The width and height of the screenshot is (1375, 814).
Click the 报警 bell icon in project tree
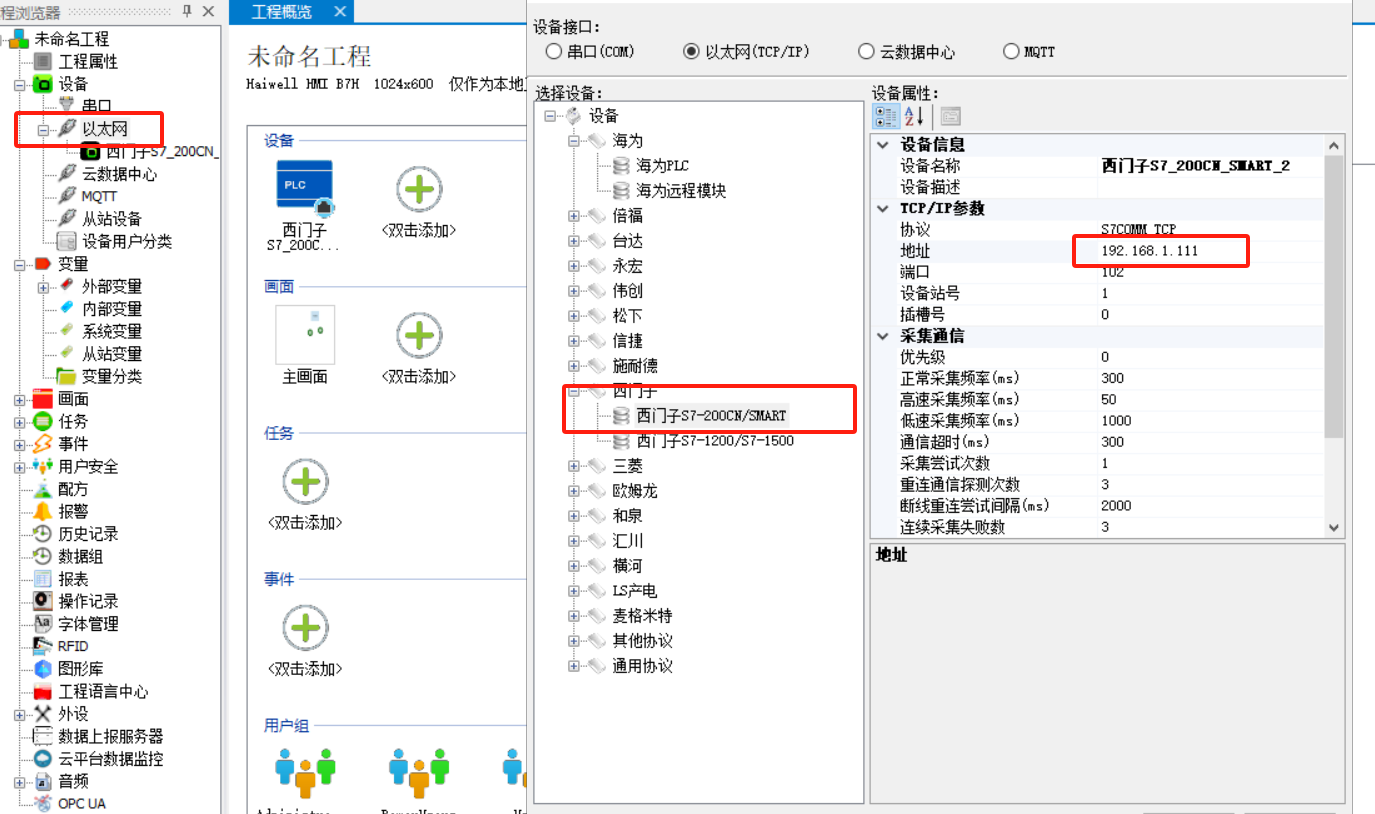point(43,511)
